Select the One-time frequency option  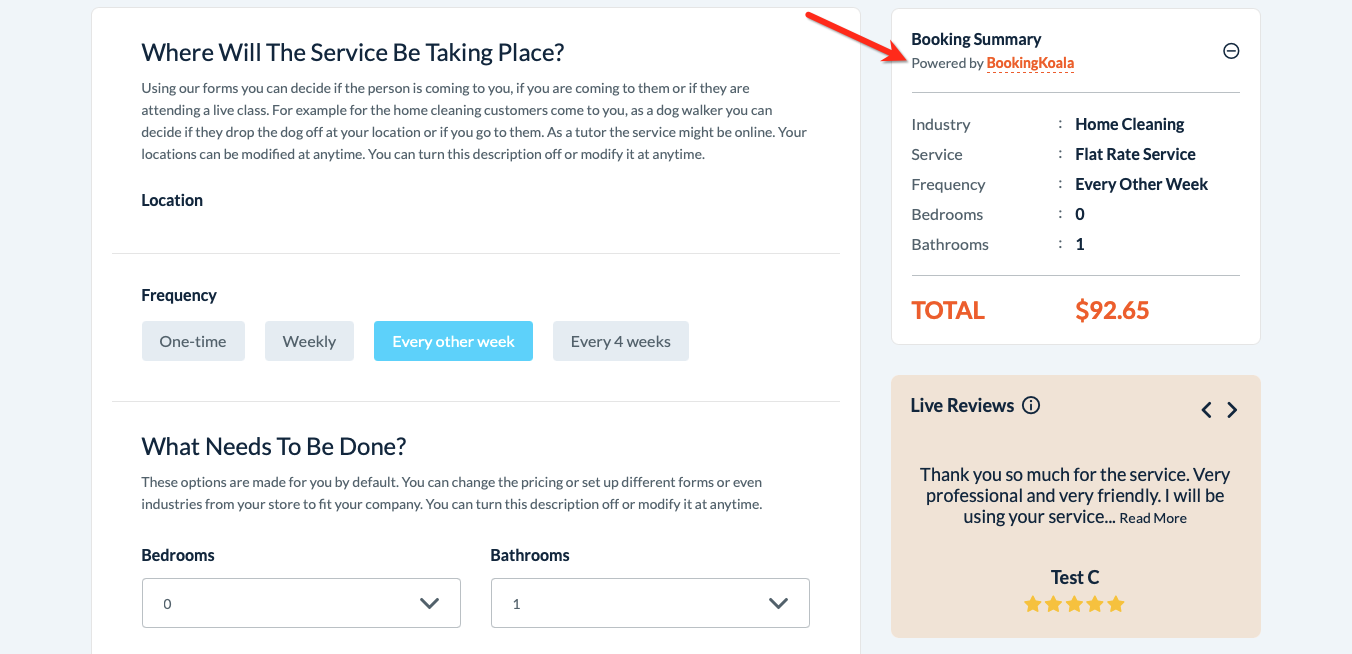point(193,341)
